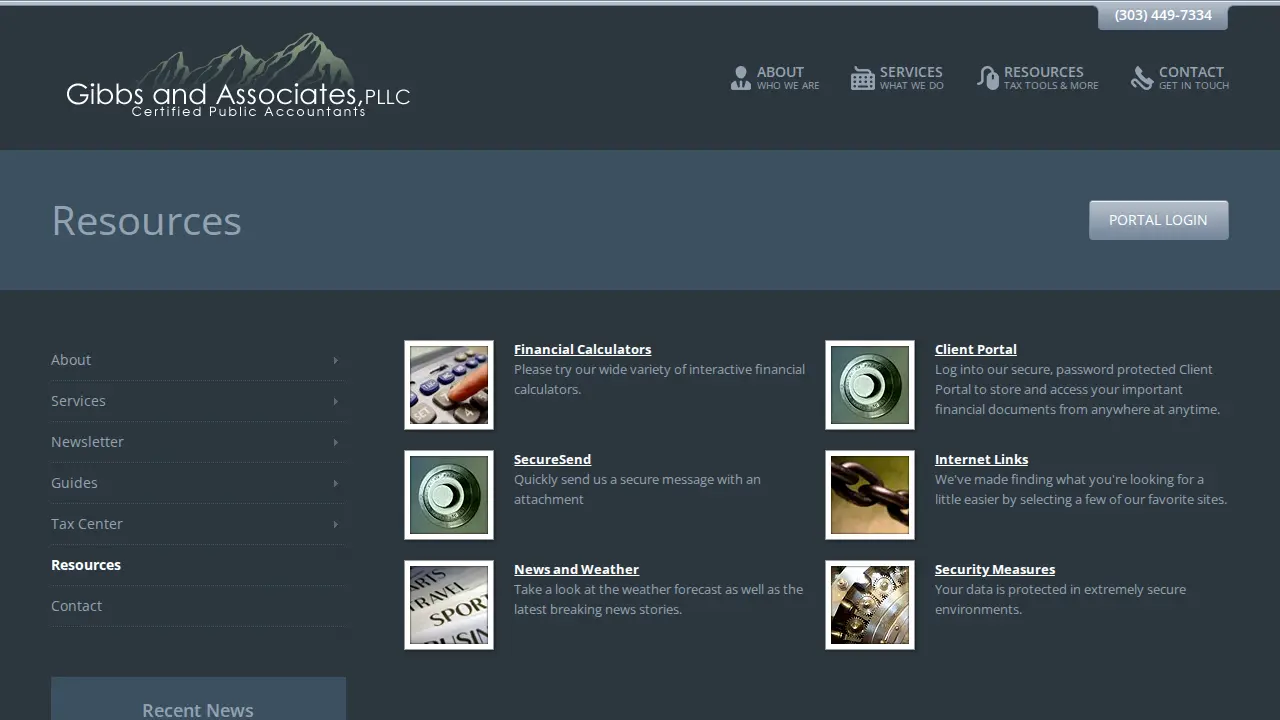Screen dimensions: 1280x720
Task: Open the Contact top navigation menu
Action: click(1180, 78)
